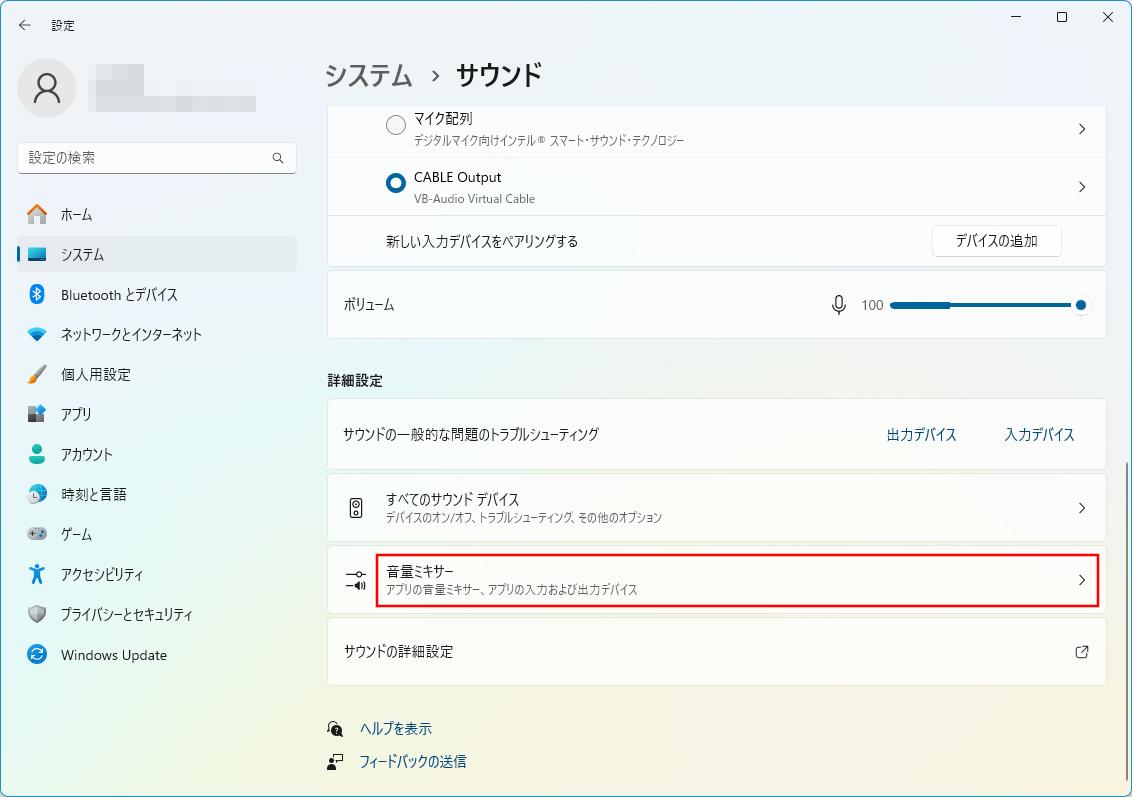Troubleshoot 出力デバイス link
The image size is (1132, 797).
click(x=921, y=435)
